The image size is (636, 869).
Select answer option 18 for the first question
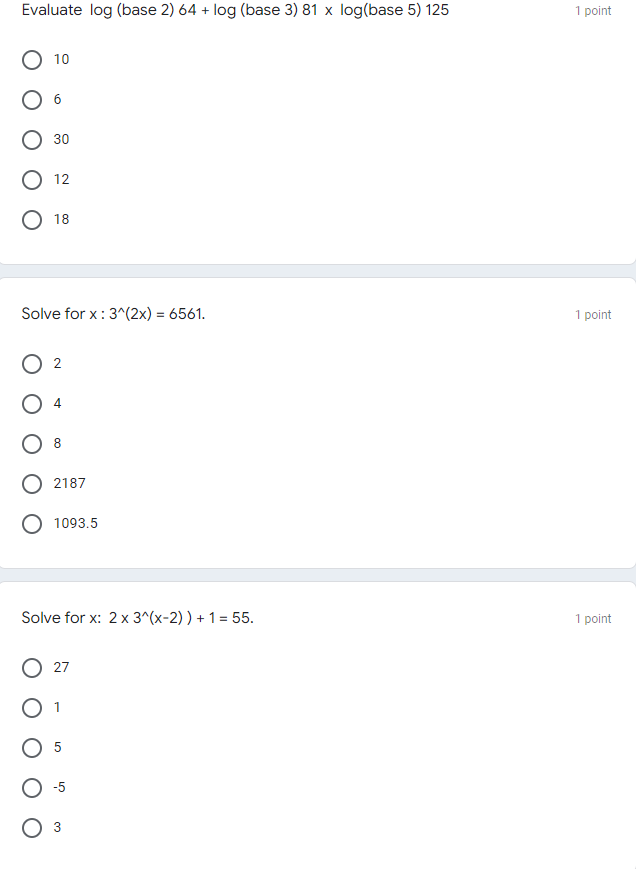click(x=32, y=219)
